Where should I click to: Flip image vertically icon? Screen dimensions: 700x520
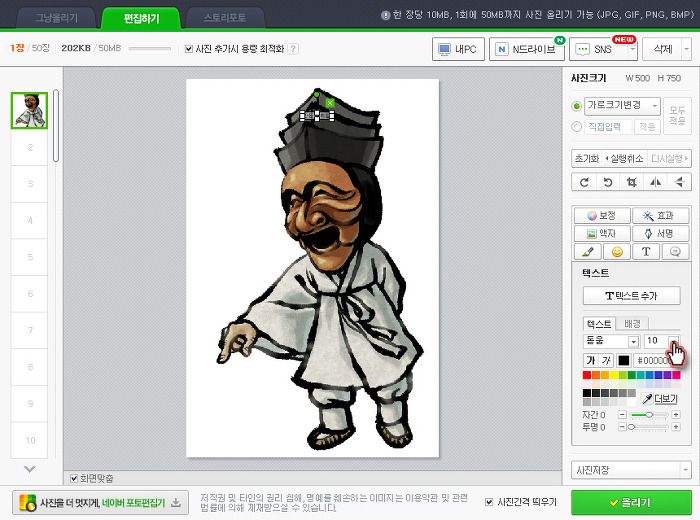pos(679,182)
